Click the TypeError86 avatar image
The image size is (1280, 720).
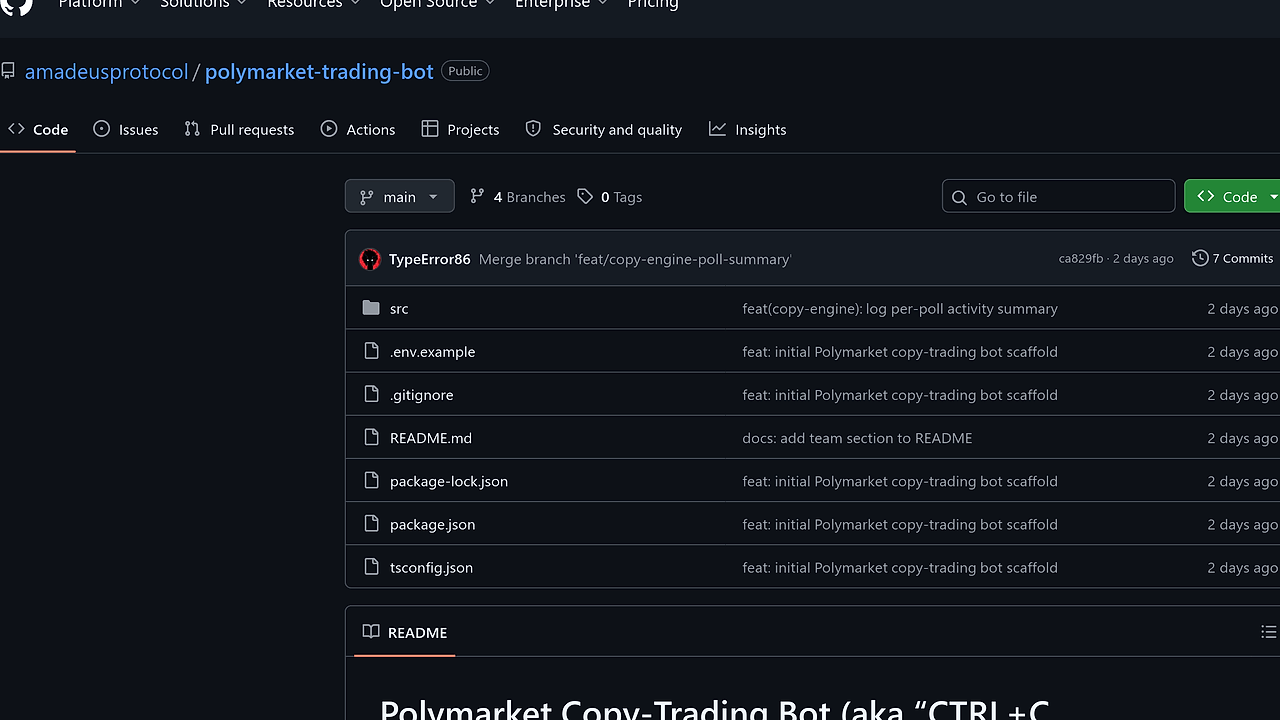(370, 259)
